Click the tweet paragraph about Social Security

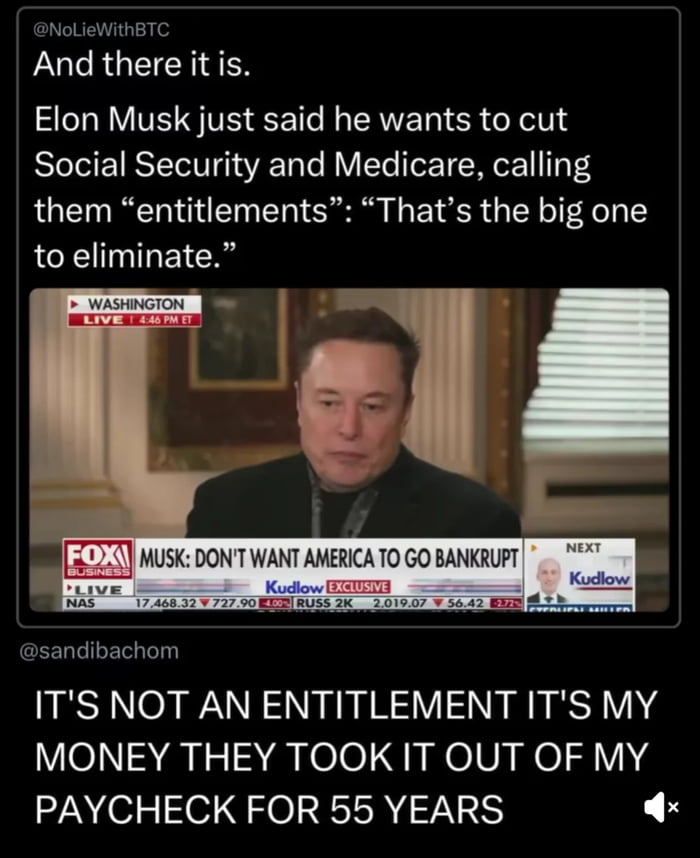(x=340, y=188)
